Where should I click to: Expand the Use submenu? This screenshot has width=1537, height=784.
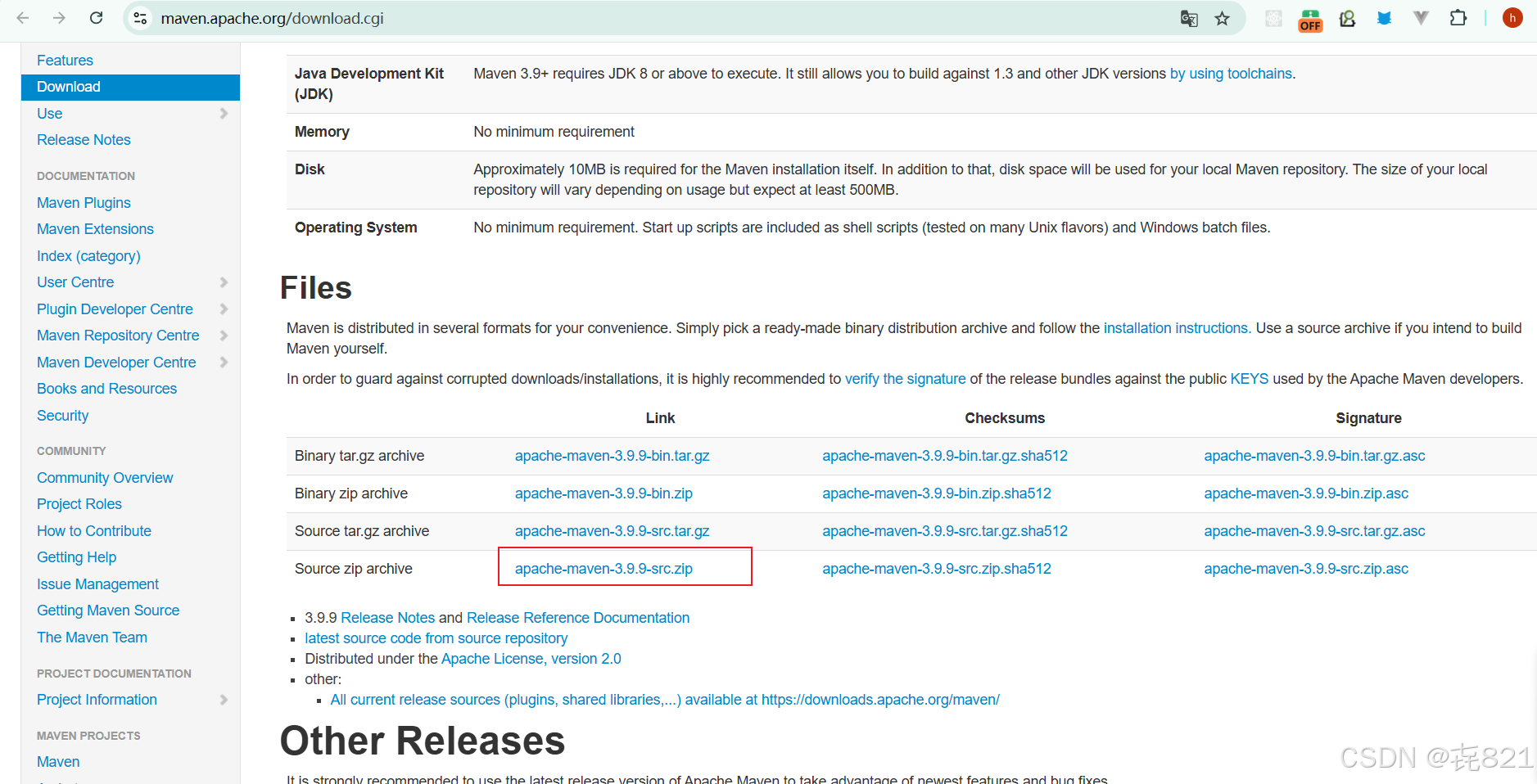(x=224, y=114)
